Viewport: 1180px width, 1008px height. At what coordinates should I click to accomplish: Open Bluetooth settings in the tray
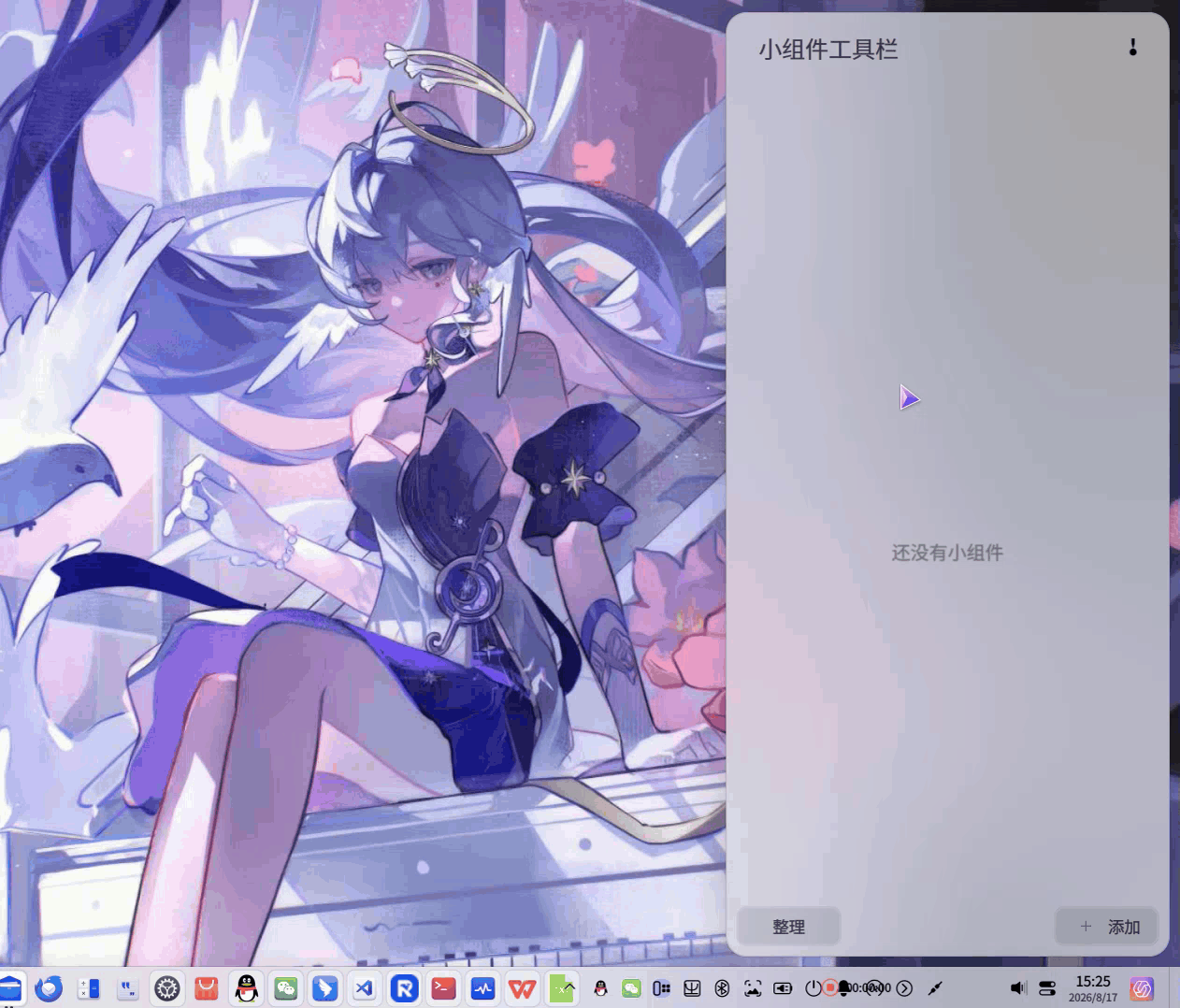(722, 987)
